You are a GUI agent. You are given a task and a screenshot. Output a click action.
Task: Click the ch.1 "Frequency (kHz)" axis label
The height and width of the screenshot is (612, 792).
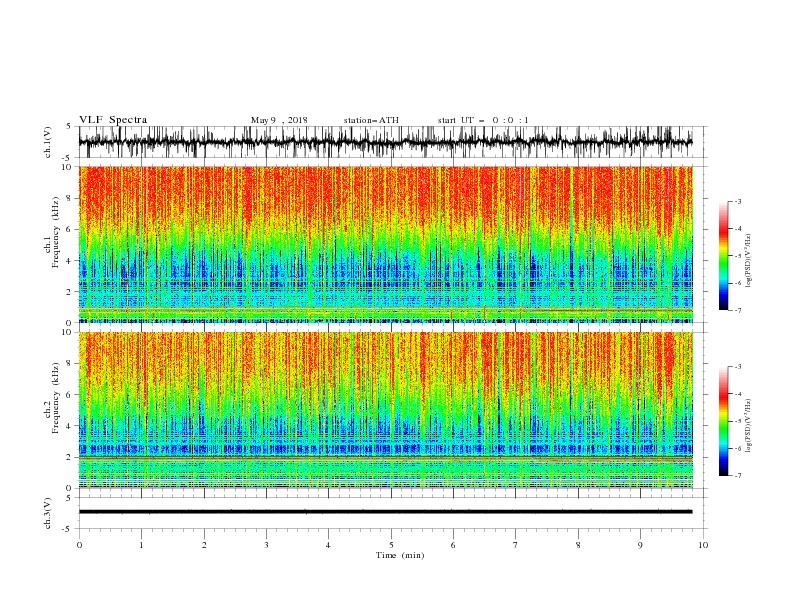click(x=55, y=233)
